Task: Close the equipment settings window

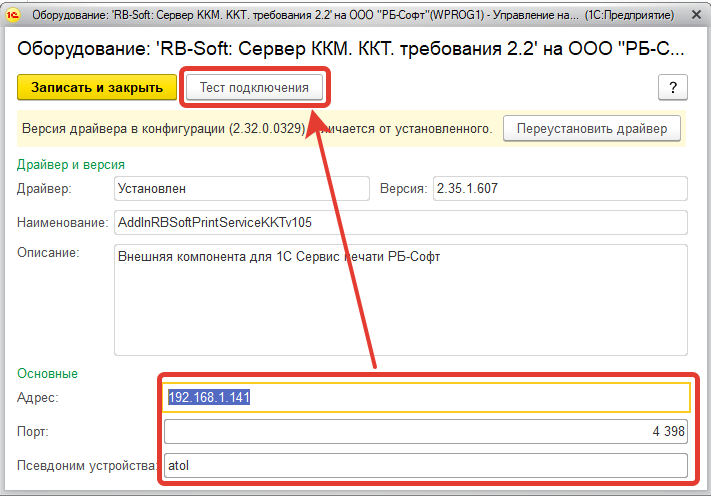Action: click(696, 15)
